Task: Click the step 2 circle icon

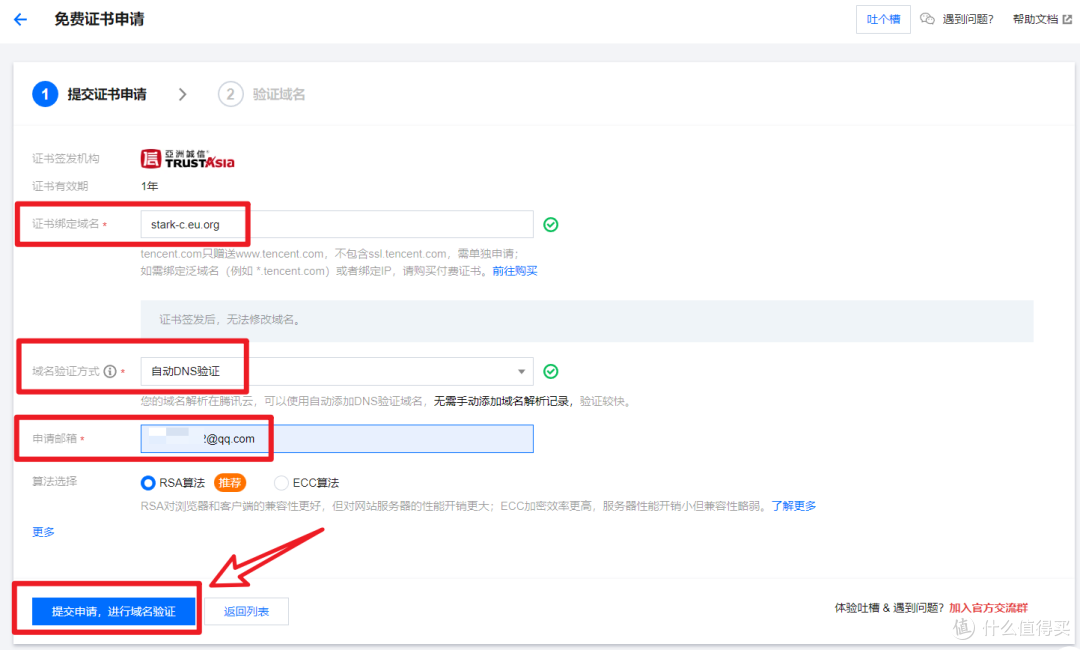Action: click(x=230, y=94)
